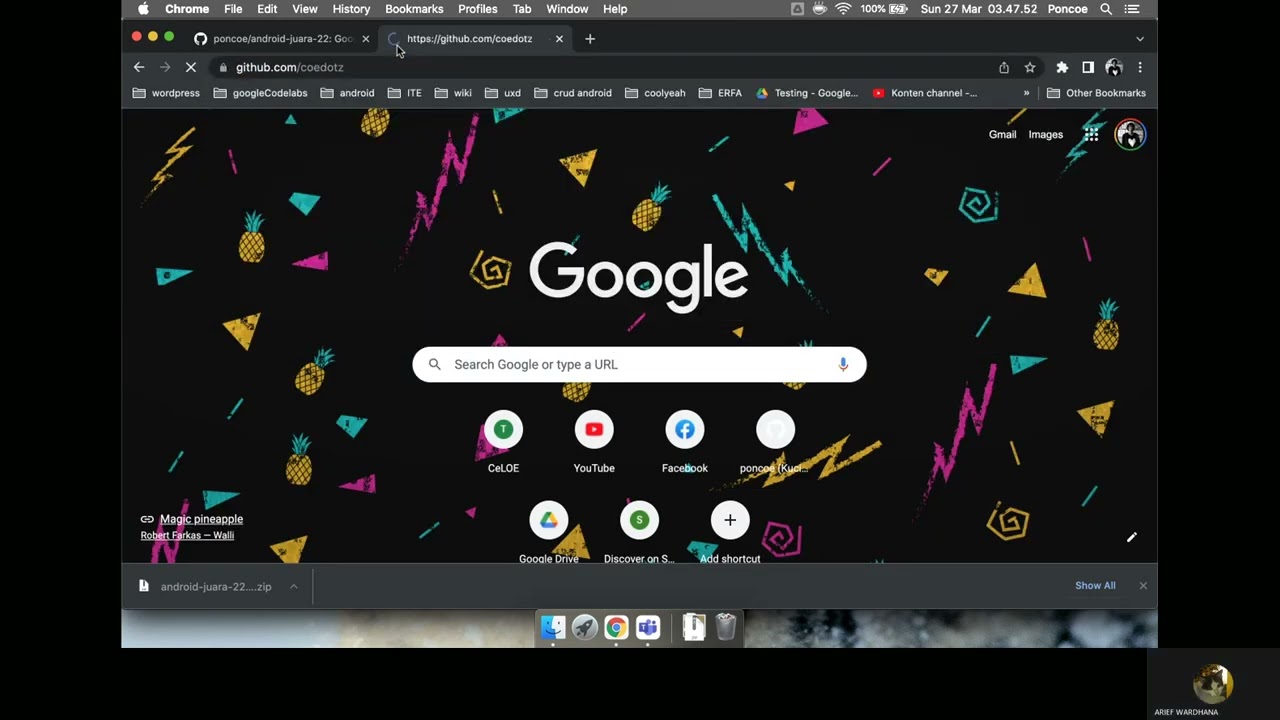Open the Window menu
This screenshot has height=720, width=1280.
tap(567, 9)
